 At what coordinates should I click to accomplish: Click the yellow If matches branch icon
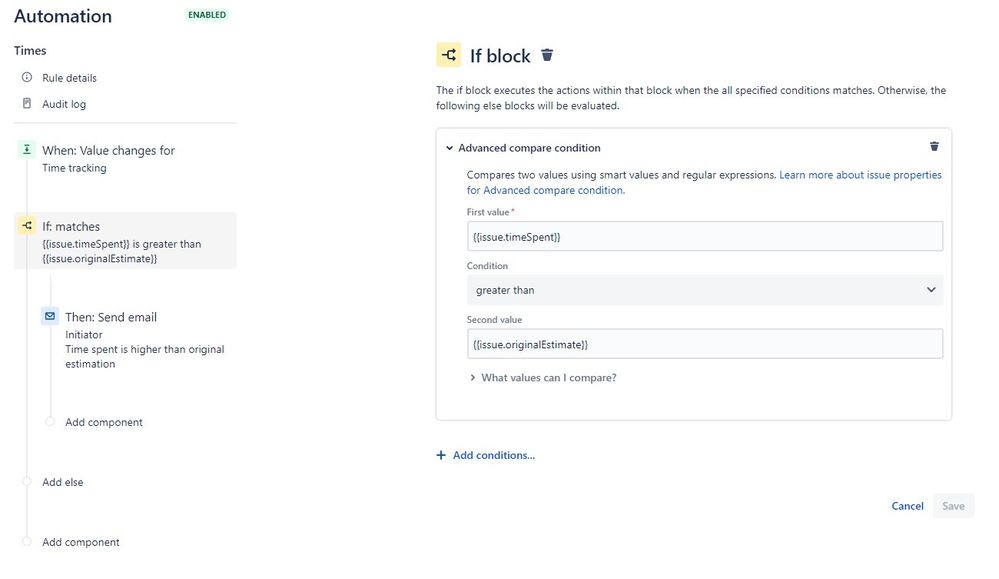(27, 225)
